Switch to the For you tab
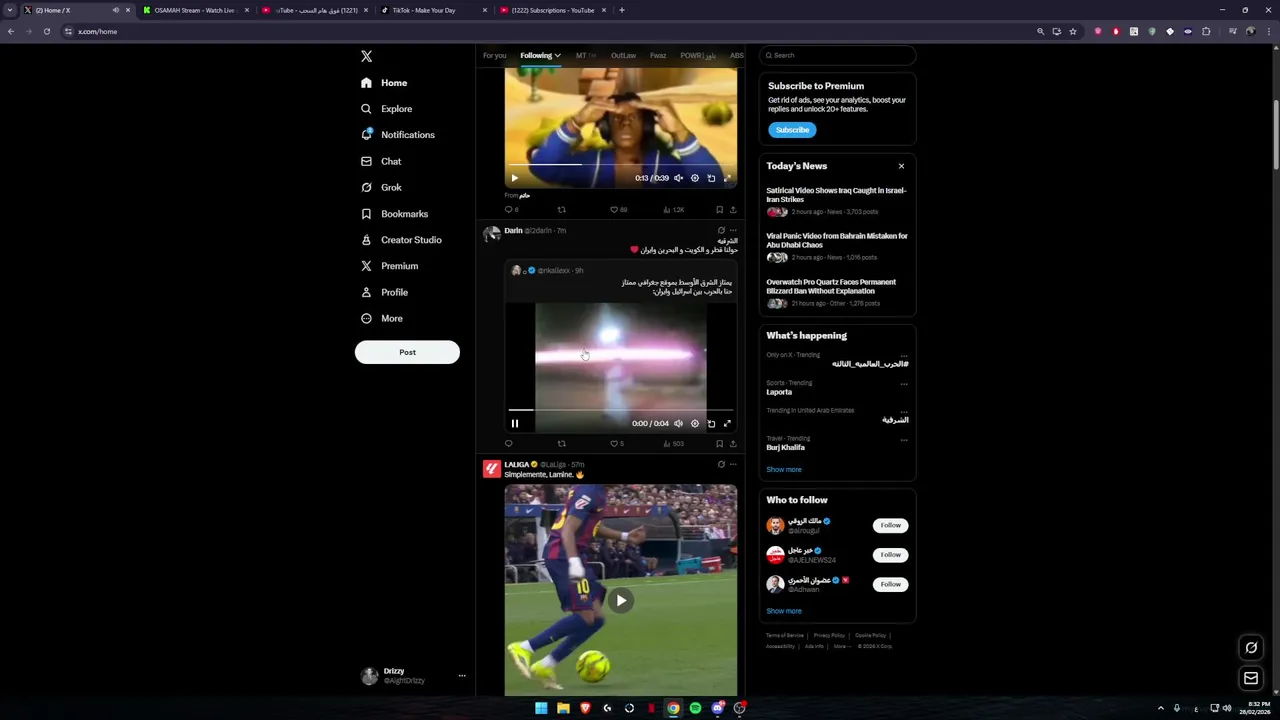Image resolution: width=1280 pixels, height=720 pixels. pyautogui.click(x=494, y=56)
